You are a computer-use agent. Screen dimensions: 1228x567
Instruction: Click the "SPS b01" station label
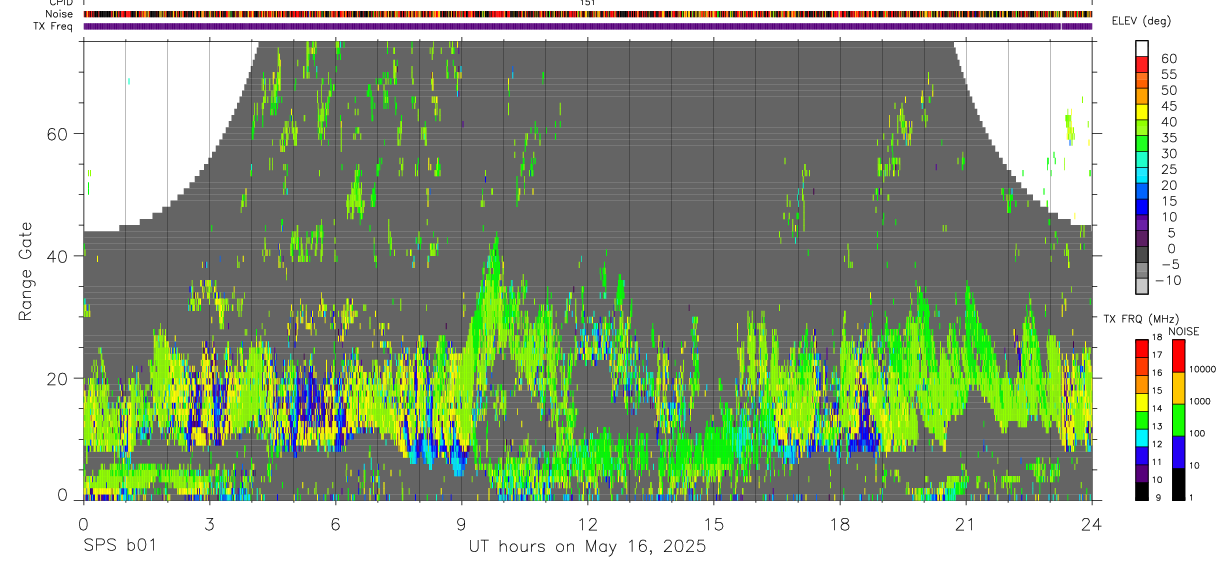pos(119,546)
